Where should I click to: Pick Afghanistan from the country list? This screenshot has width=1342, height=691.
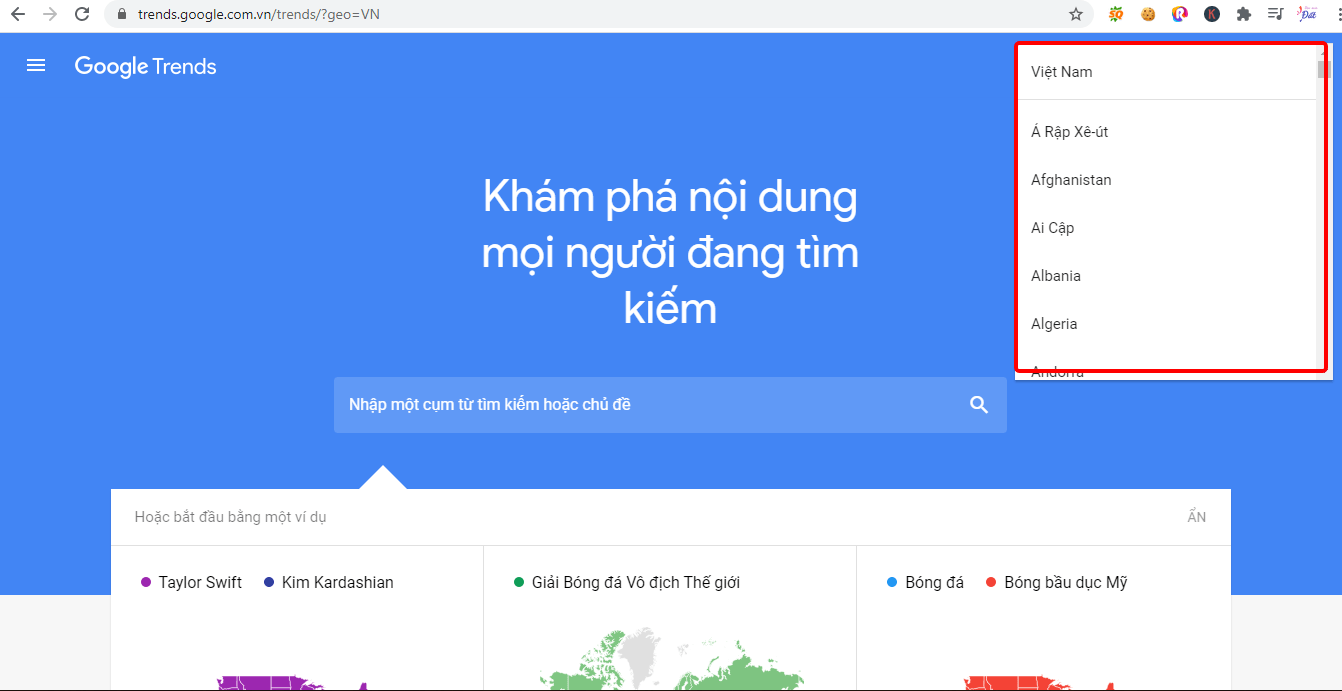pos(1071,180)
